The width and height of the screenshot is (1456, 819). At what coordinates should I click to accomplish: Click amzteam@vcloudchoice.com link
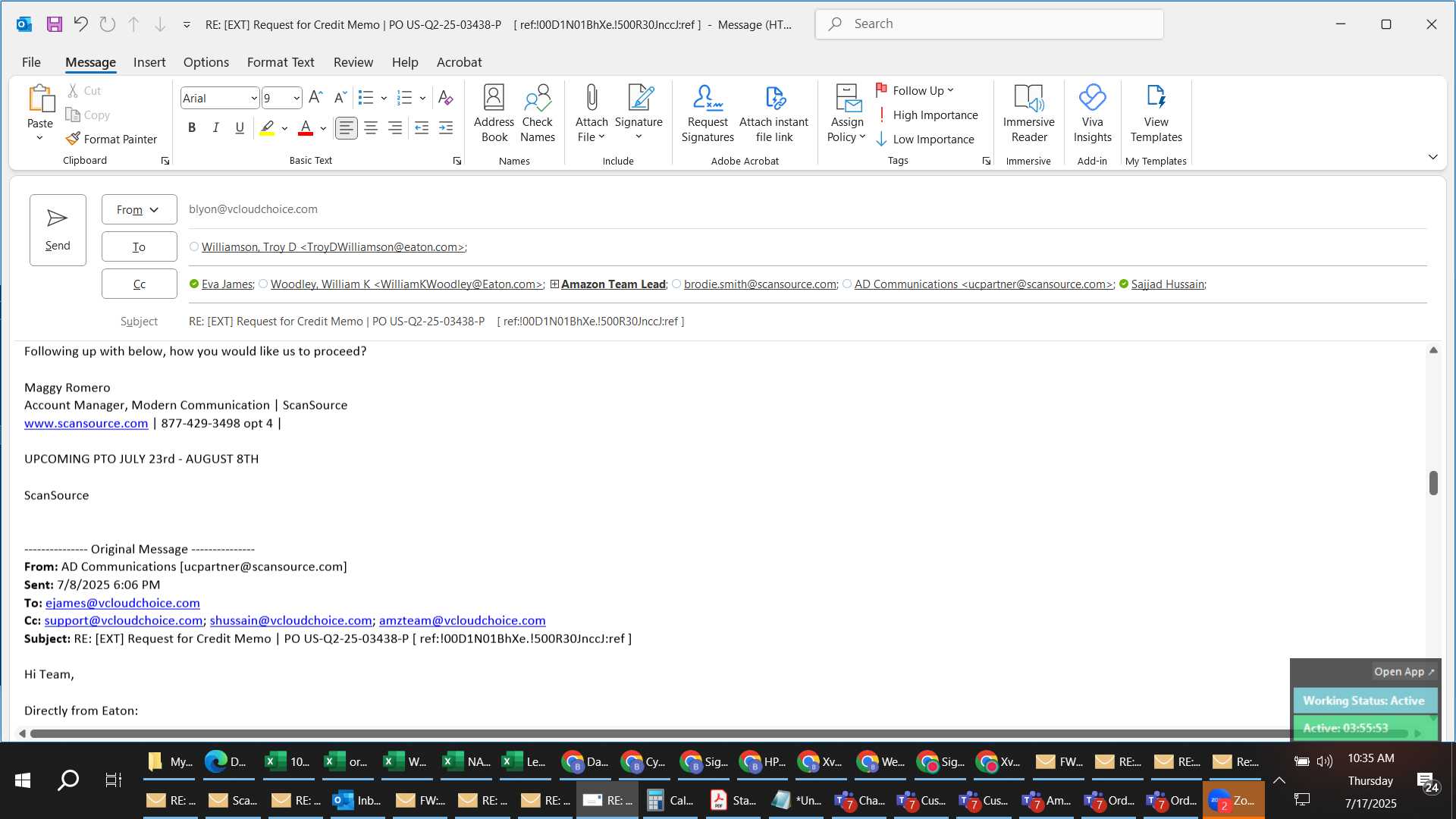tap(463, 620)
